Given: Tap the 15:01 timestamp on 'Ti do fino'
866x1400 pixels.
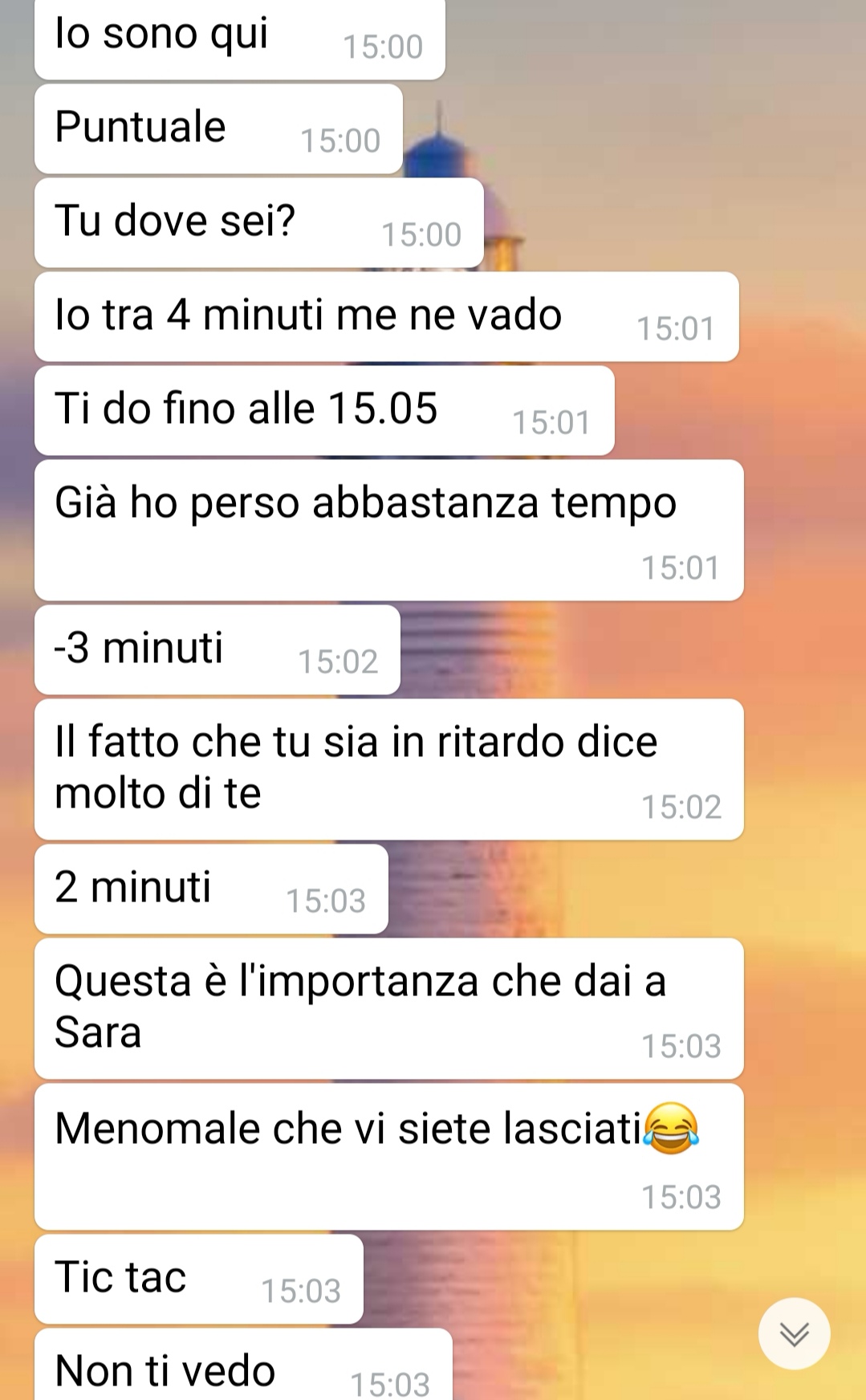Looking at the screenshot, I should click(x=551, y=422).
